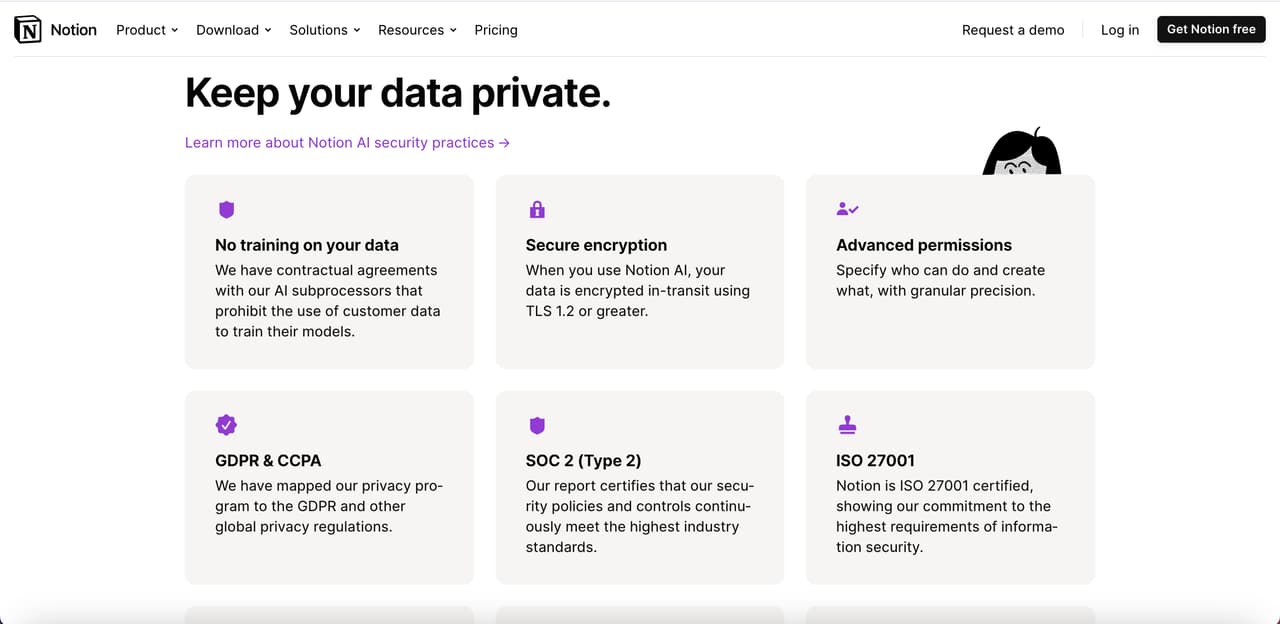This screenshot has height=624, width=1280.
Task: Click the Keep your data private heading
Action: (398, 93)
